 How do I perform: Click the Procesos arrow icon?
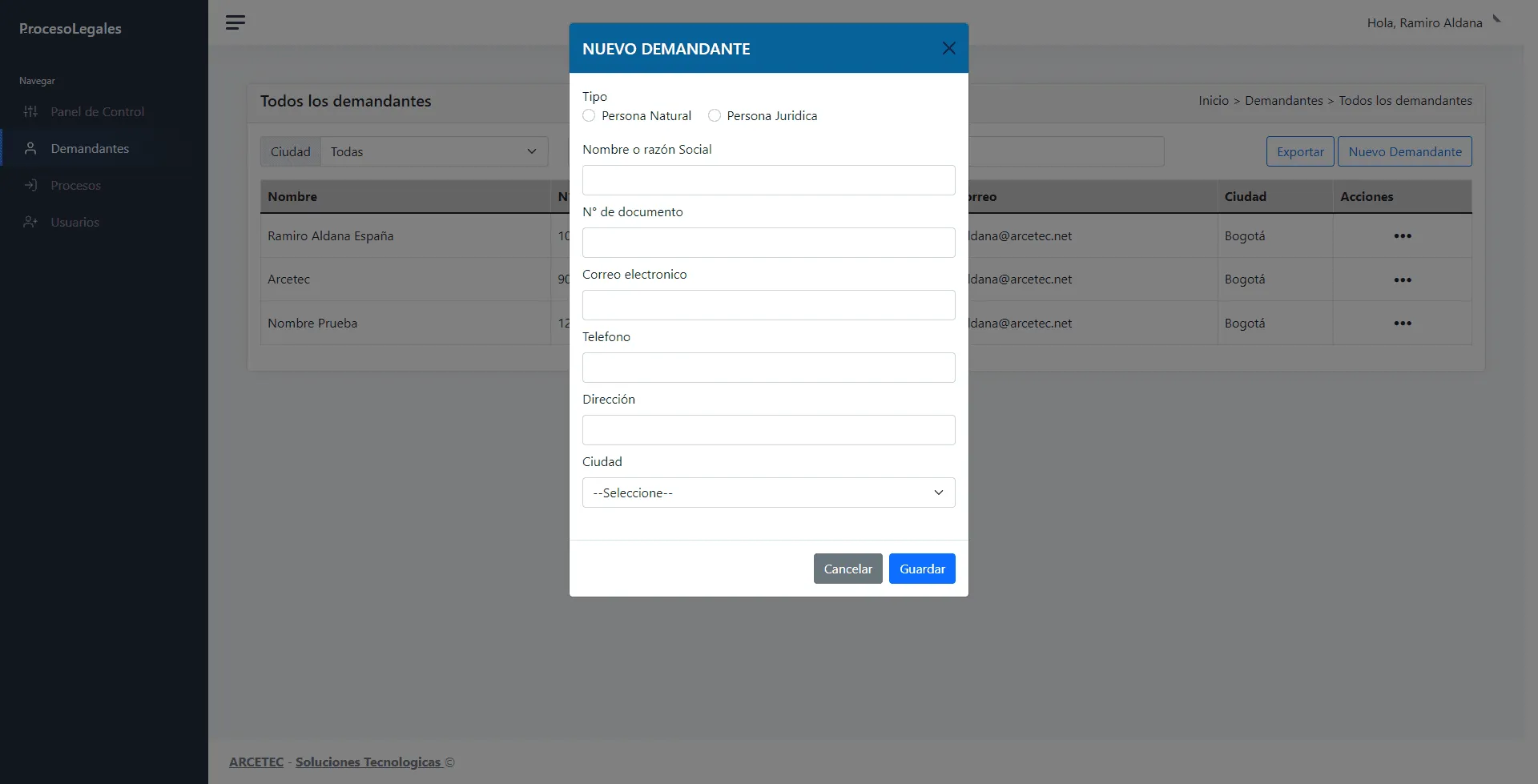pos(30,186)
